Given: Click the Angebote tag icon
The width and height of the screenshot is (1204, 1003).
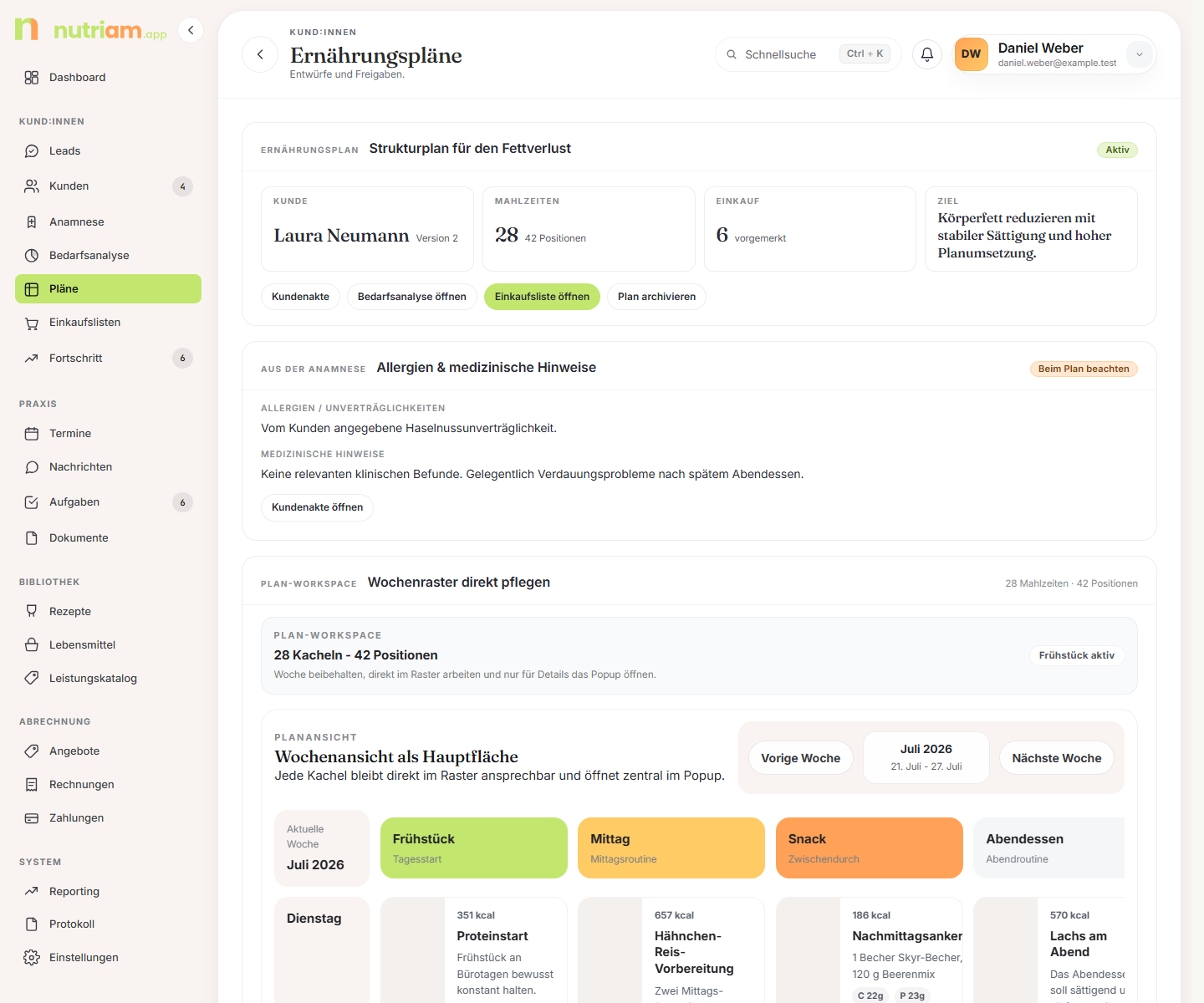Looking at the screenshot, I should point(32,751).
